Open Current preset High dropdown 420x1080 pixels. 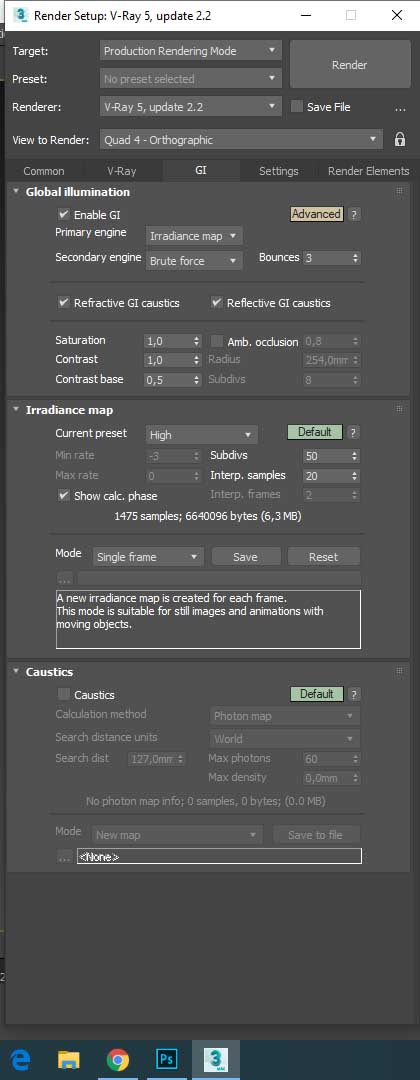pos(202,435)
